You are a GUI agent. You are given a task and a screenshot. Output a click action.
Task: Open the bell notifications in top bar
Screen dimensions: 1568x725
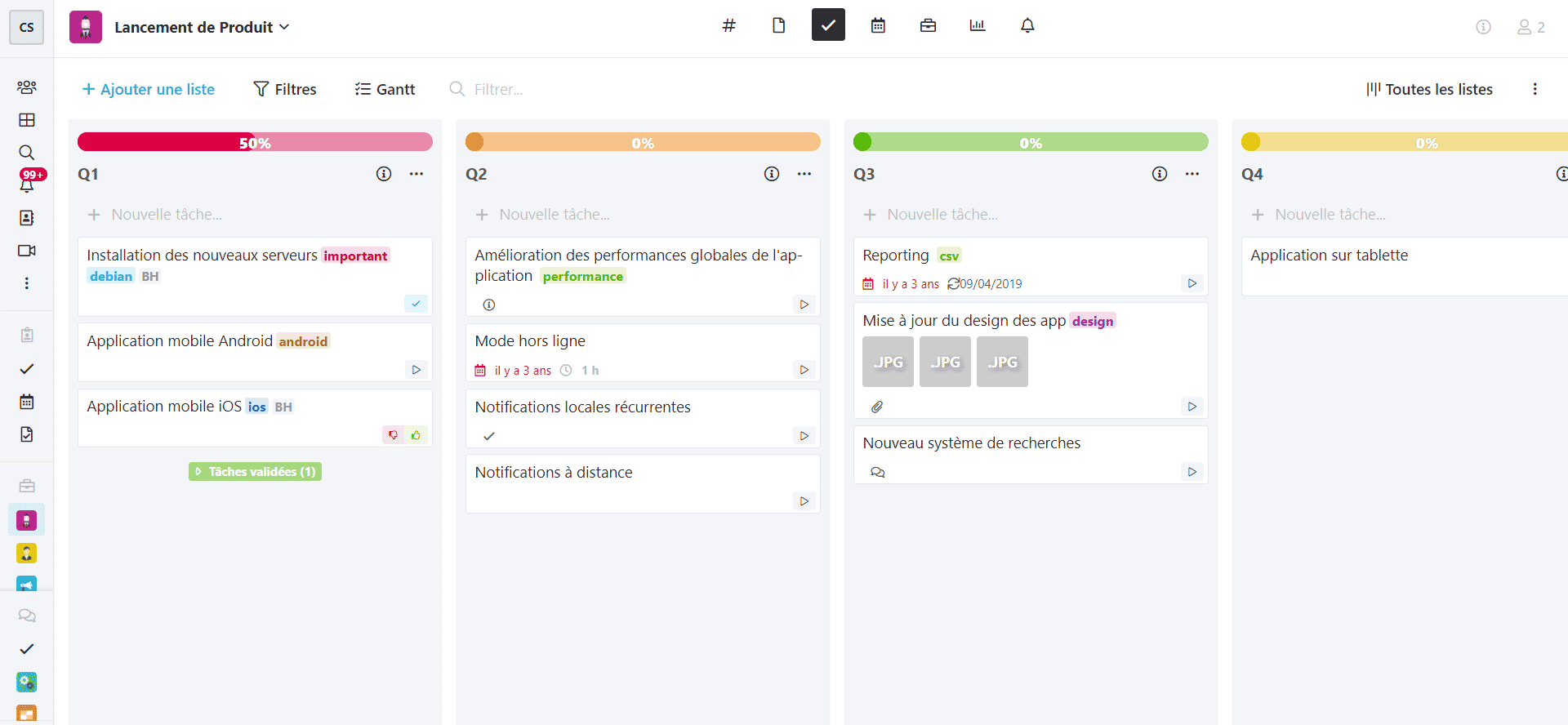[x=1027, y=25]
